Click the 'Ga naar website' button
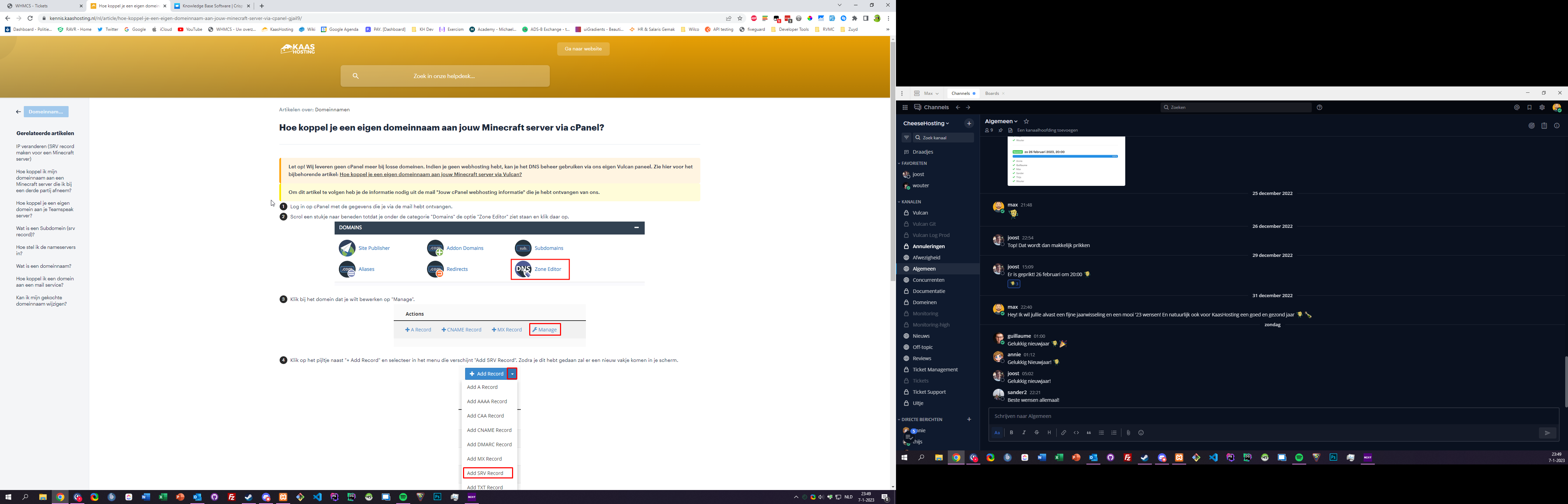Viewport: 1568px width, 504px height. pos(582,49)
